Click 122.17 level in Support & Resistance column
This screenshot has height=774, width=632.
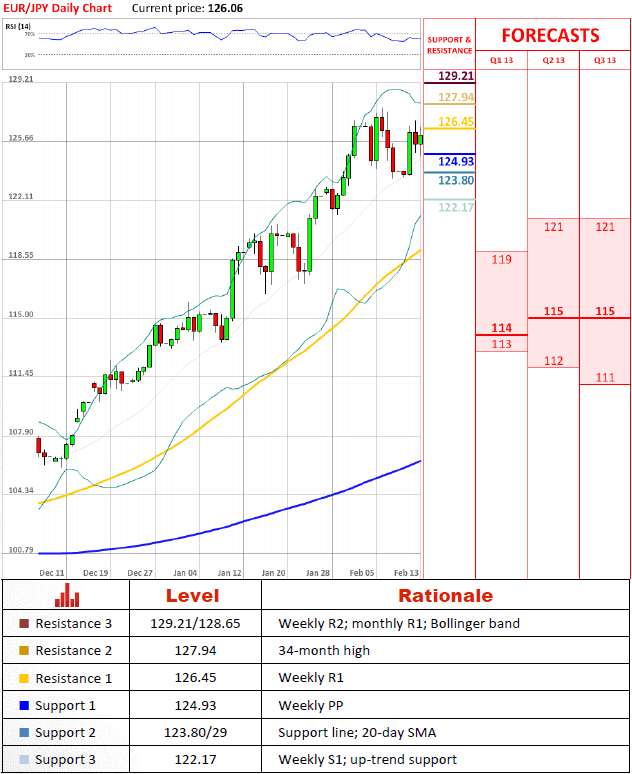tap(456, 207)
